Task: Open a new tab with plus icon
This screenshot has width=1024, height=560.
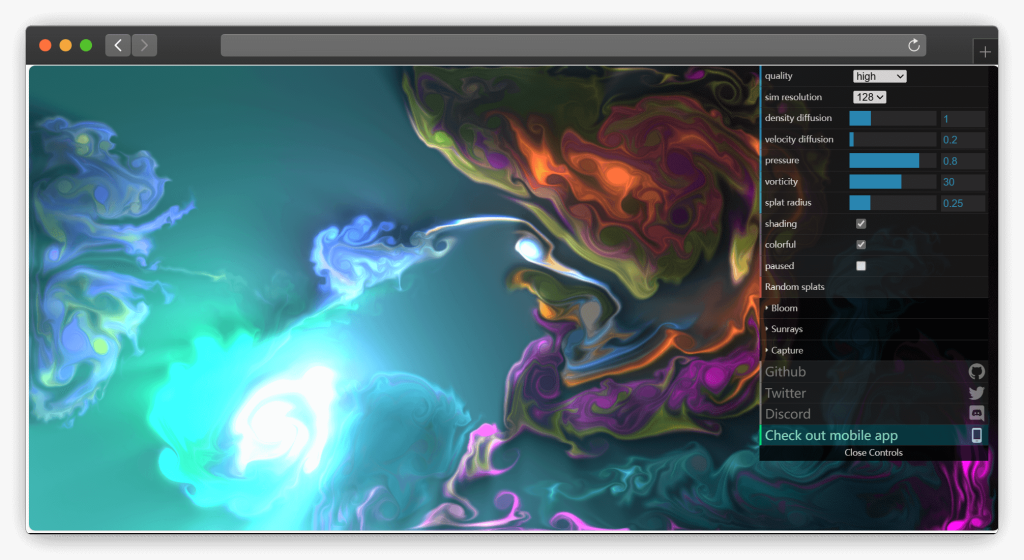Action: pos(985,52)
